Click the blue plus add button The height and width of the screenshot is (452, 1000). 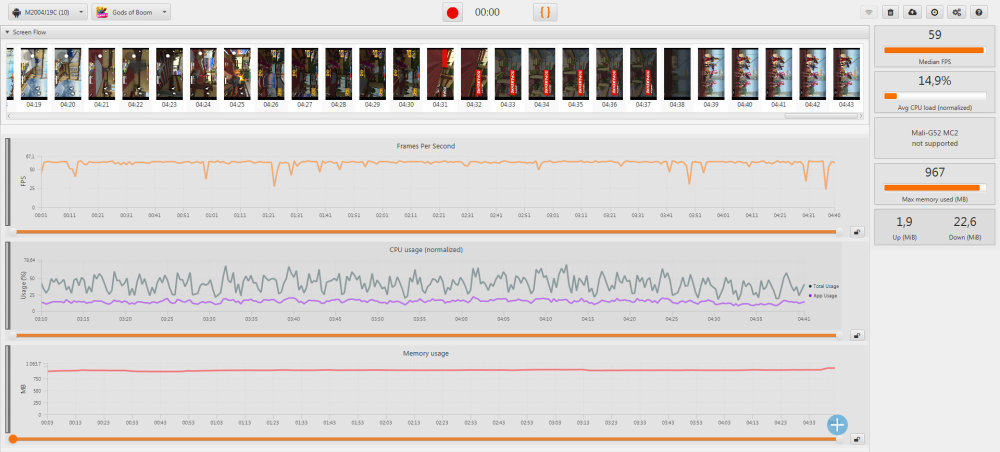pyautogui.click(x=837, y=424)
